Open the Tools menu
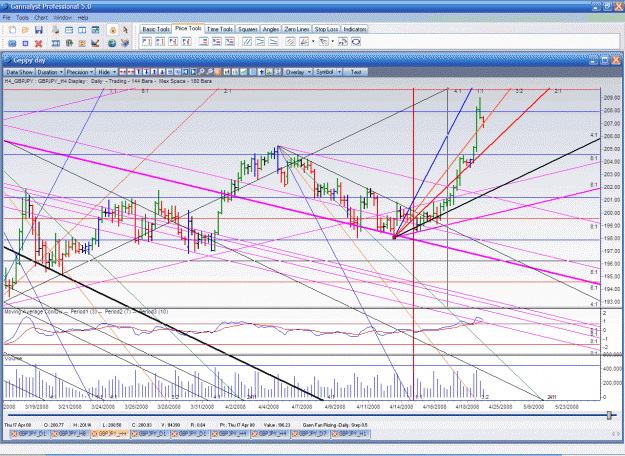Image resolution: width=625 pixels, height=456 pixels. [x=22, y=18]
